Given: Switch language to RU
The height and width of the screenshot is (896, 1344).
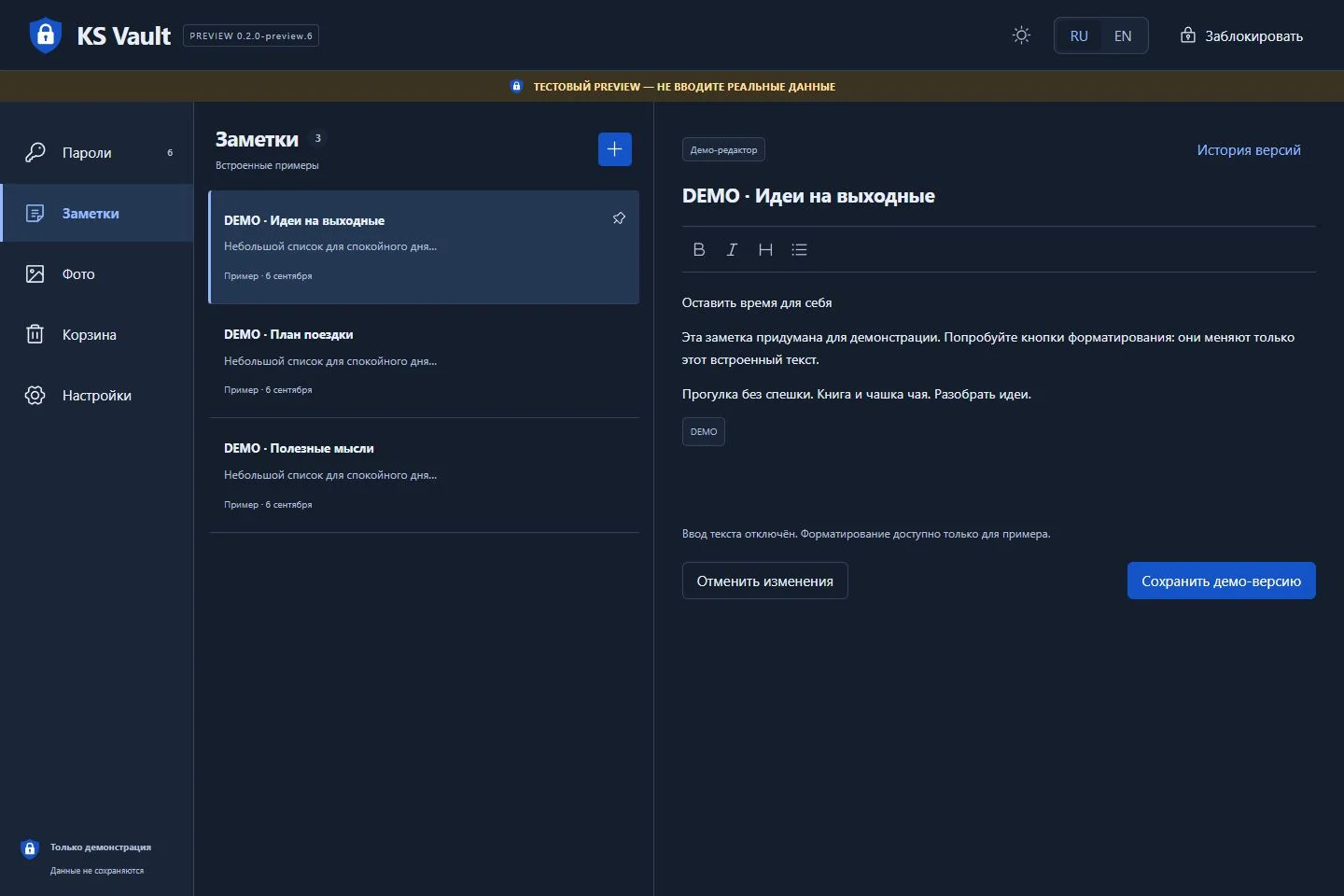Looking at the screenshot, I should [x=1079, y=35].
